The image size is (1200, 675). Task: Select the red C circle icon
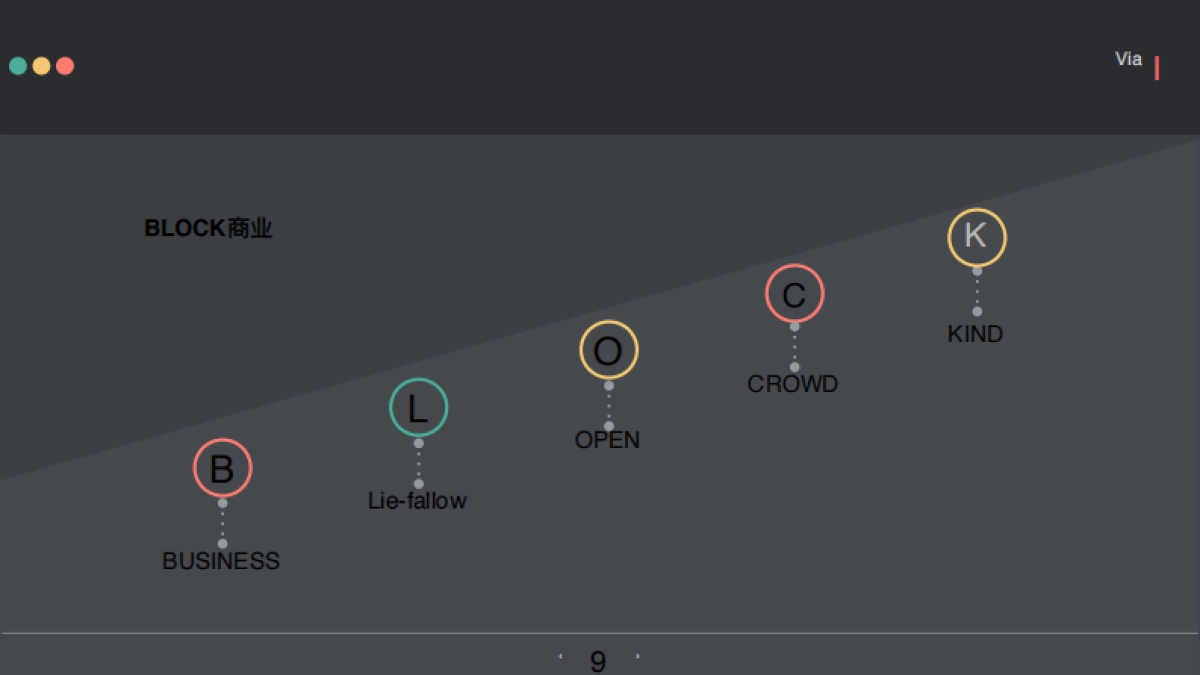794,294
